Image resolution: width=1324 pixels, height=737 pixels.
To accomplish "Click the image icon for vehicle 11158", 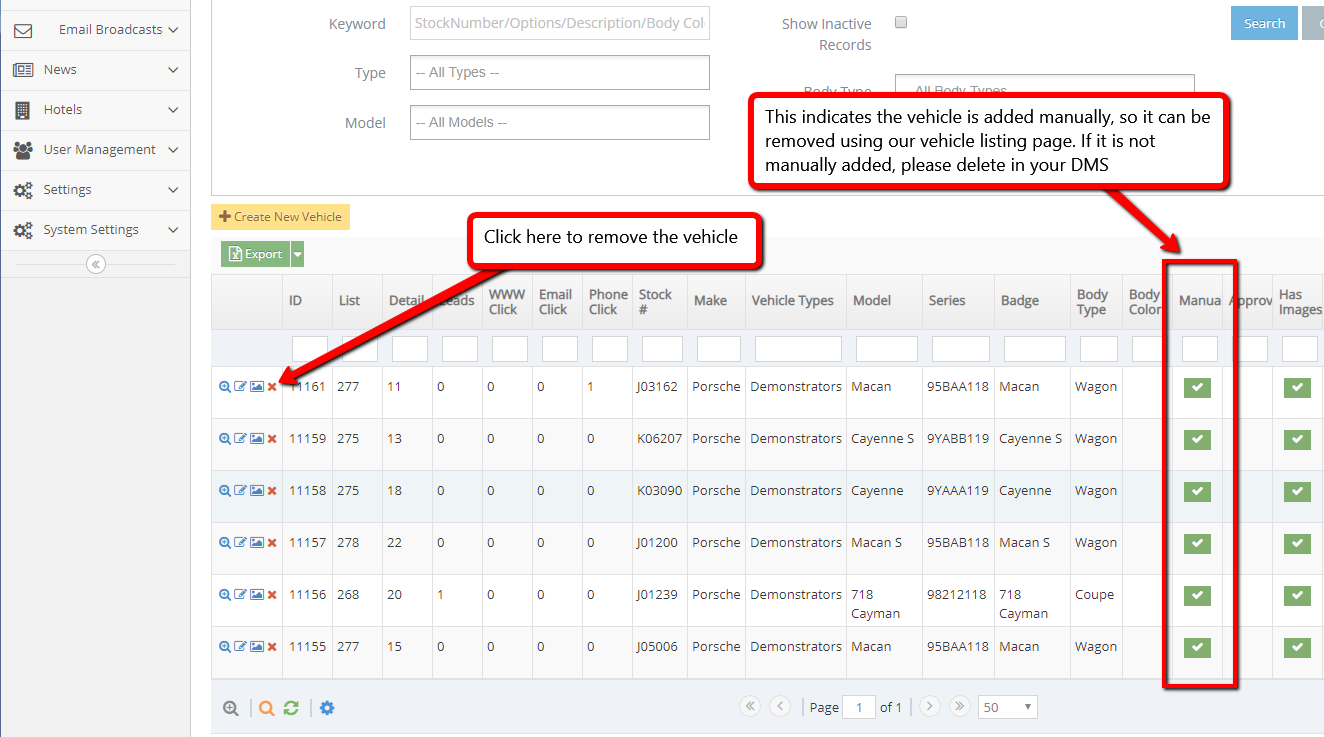I will pos(256,491).
